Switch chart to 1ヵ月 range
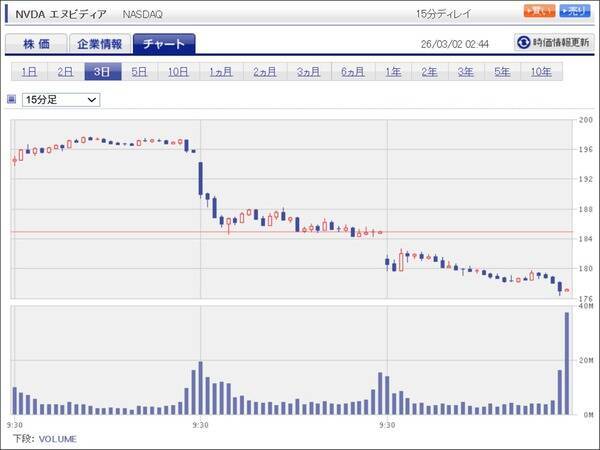This screenshot has height=450, width=600. click(221, 72)
